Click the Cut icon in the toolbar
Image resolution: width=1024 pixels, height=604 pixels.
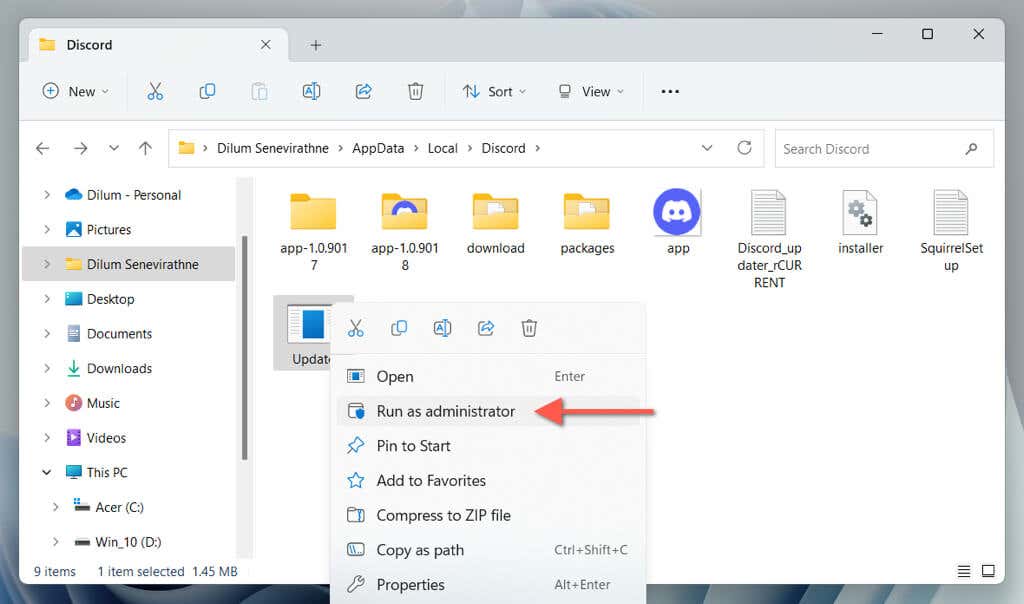[x=155, y=91]
